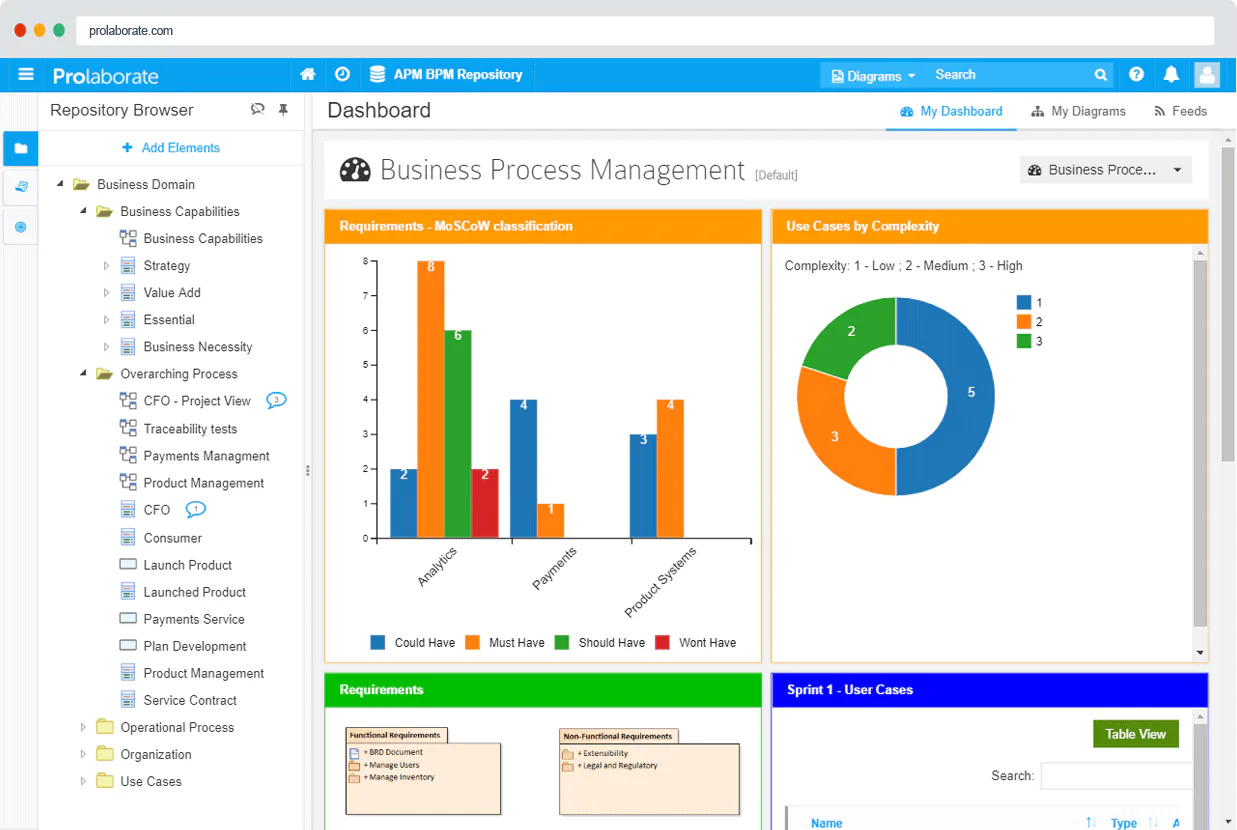Toggle Wont Have legend series
1237x830 pixels.
pyautogui.click(x=696, y=643)
